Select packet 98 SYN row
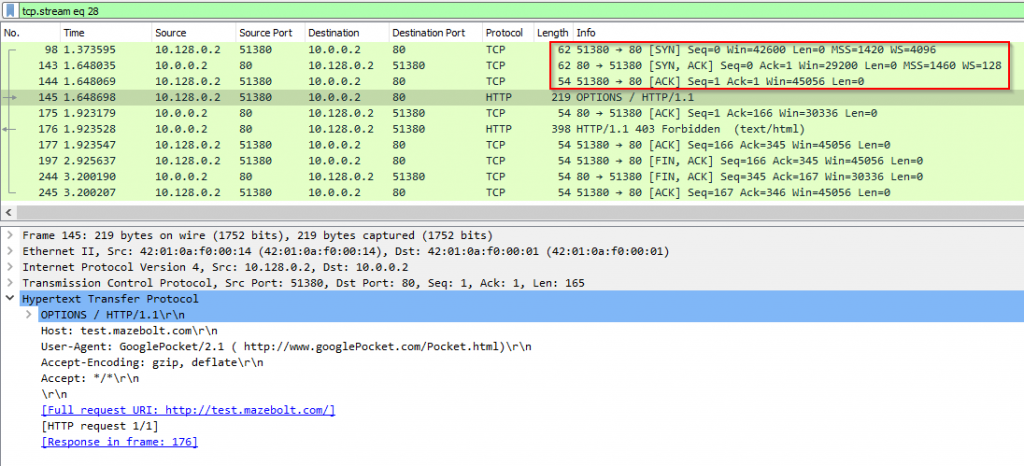This screenshot has height=466, width=1024. tap(512, 50)
